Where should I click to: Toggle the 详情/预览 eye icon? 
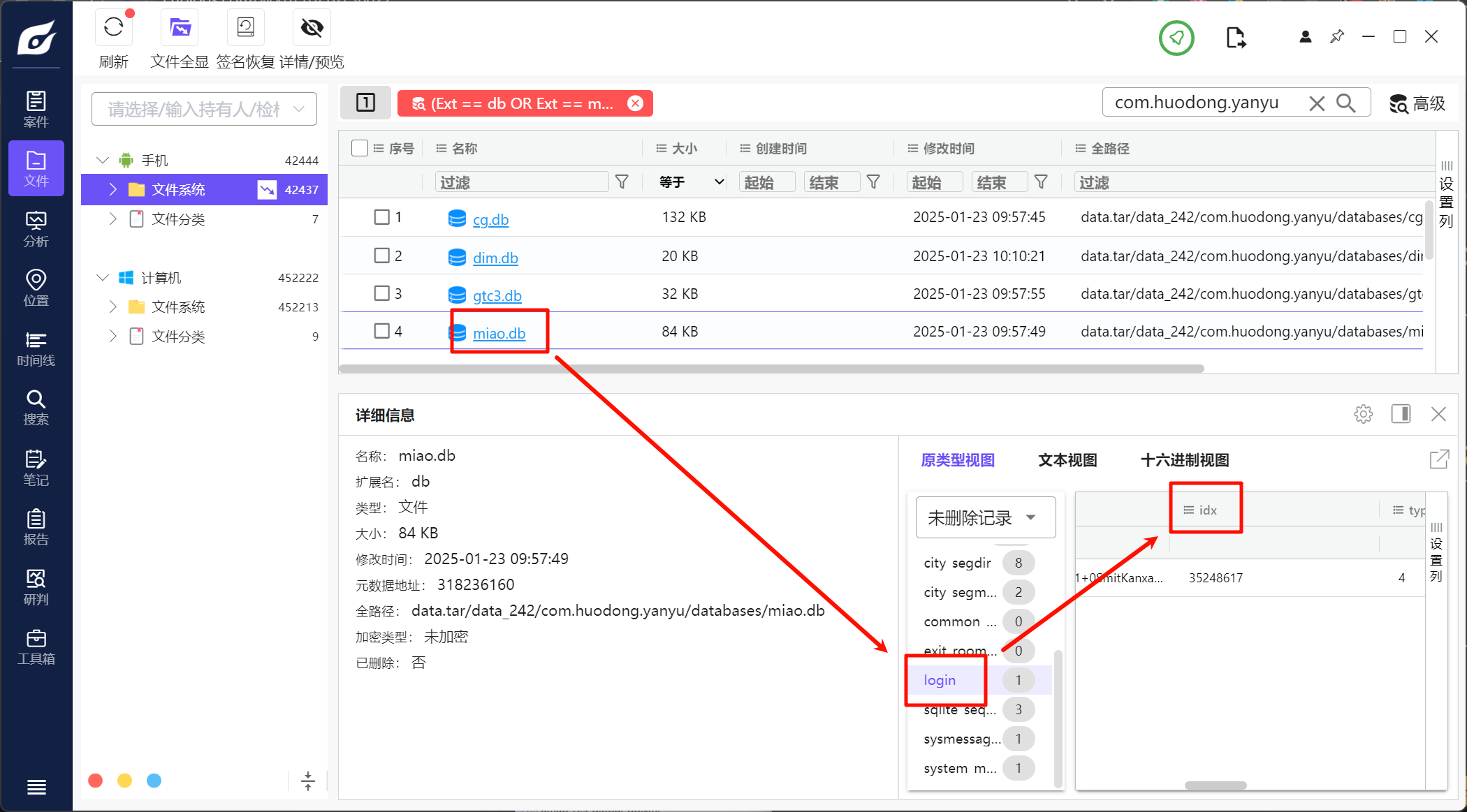tap(312, 28)
